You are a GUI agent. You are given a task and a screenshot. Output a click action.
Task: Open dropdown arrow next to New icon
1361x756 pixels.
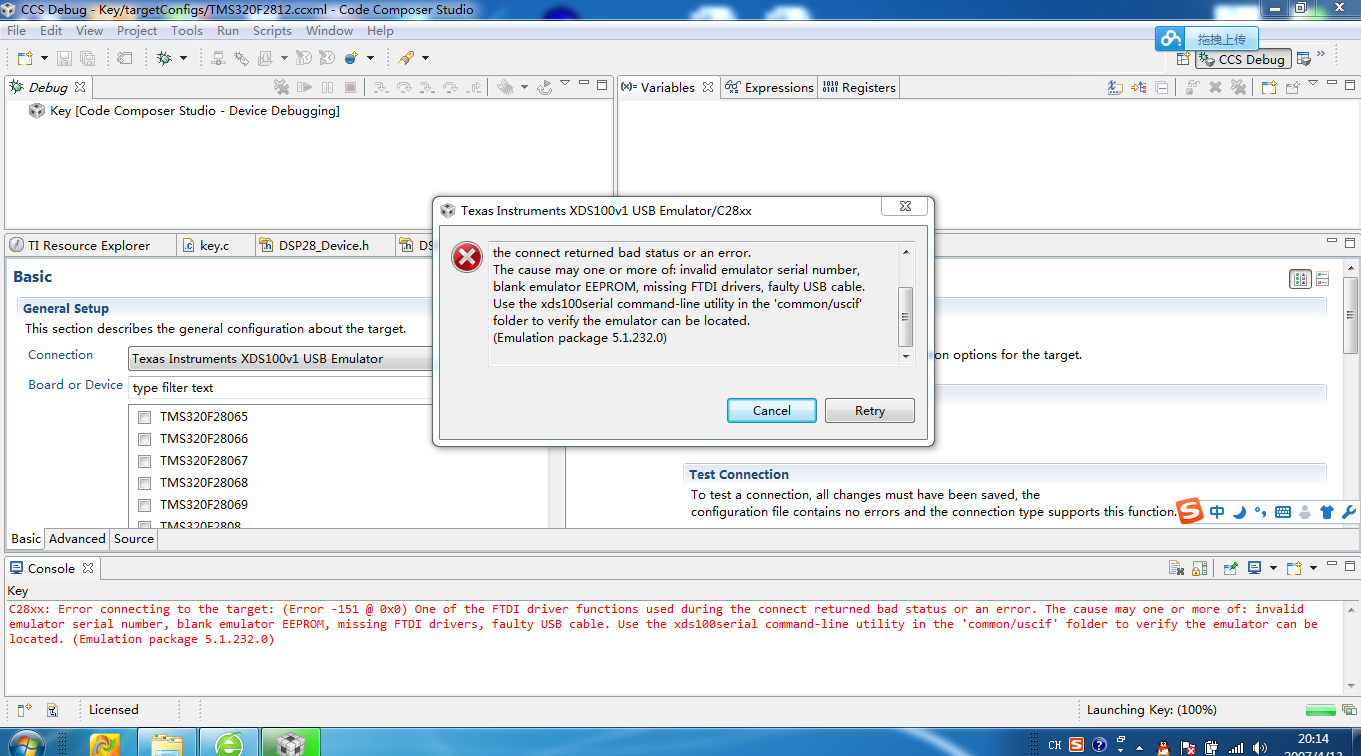click(x=42, y=58)
